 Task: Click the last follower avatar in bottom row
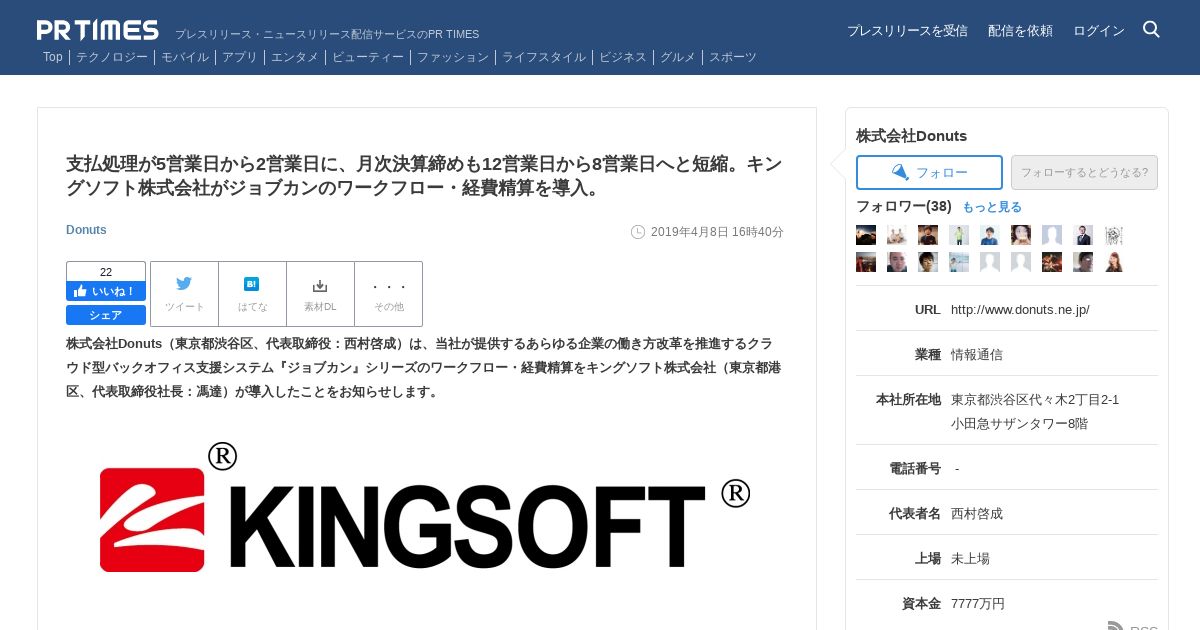point(1114,262)
